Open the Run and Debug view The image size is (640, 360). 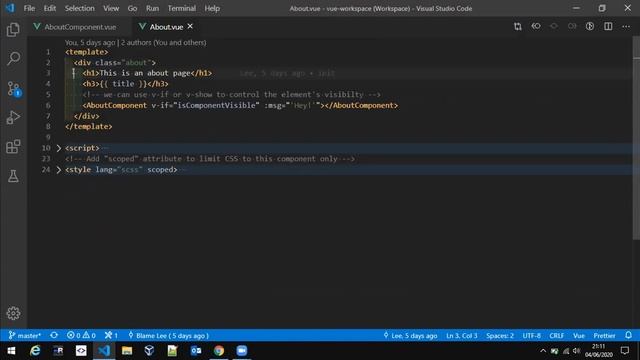point(13,118)
